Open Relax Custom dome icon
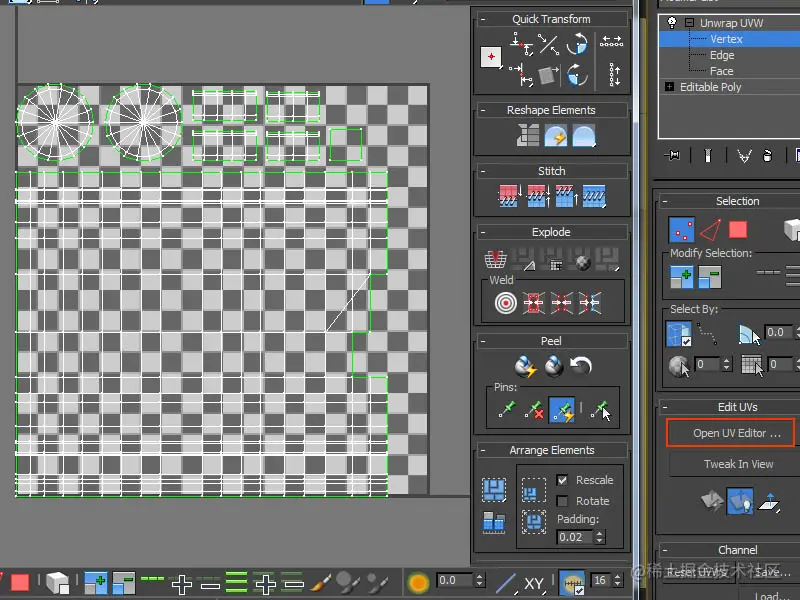The width and height of the screenshot is (800, 600). [584, 136]
